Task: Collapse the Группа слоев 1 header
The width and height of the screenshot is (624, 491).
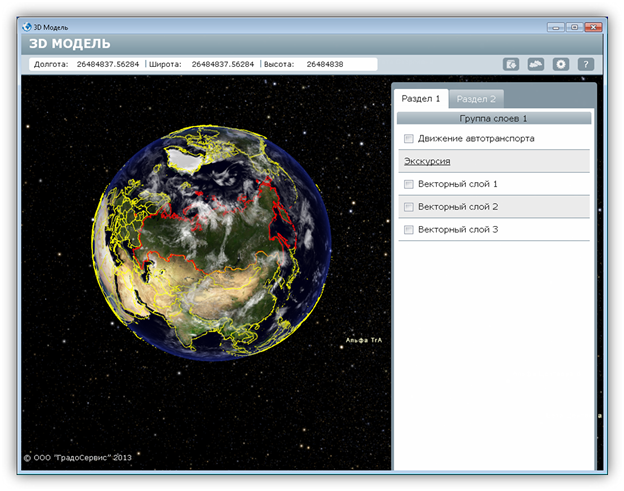Action: tap(493, 118)
